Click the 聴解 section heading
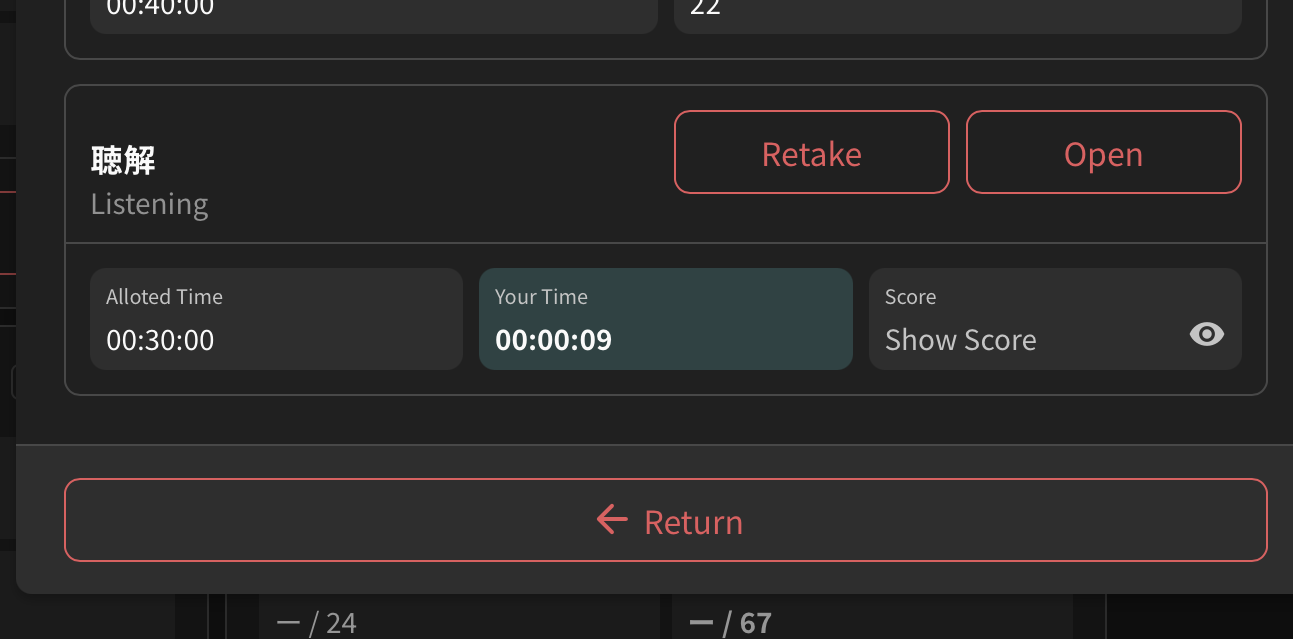The height and width of the screenshot is (639, 1293). [x=123, y=160]
